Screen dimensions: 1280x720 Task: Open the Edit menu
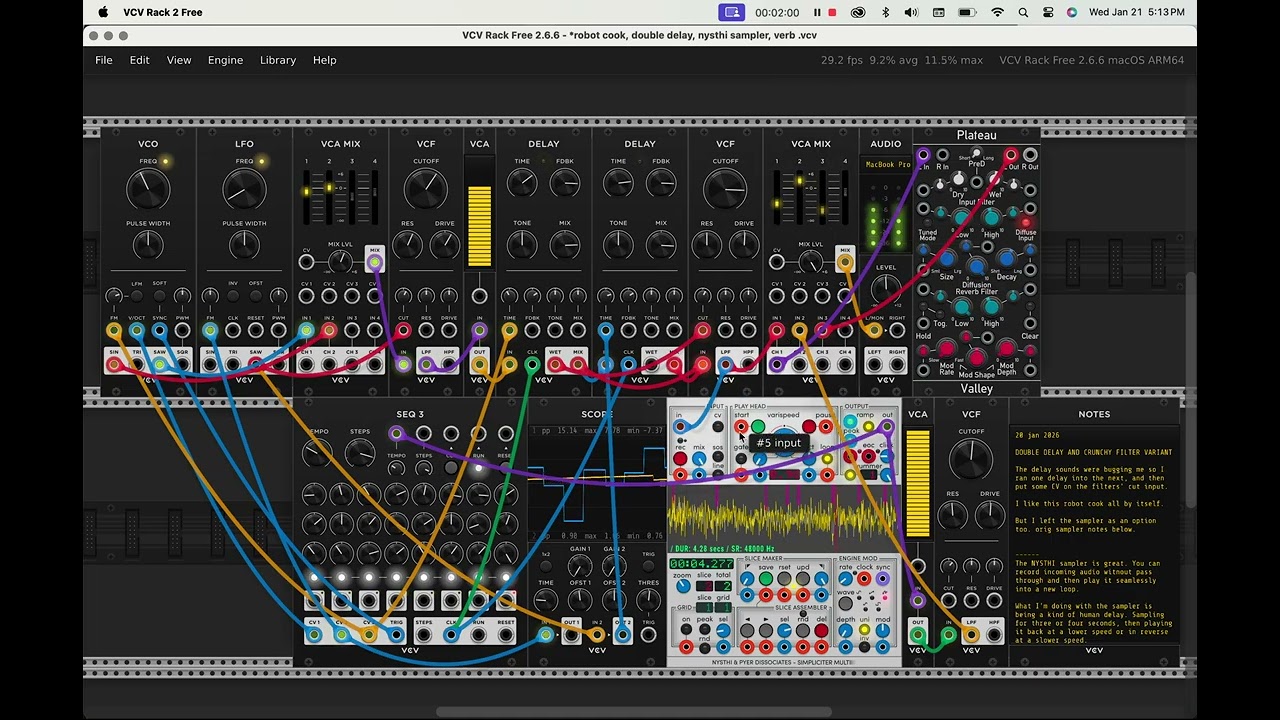pos(139,60)
